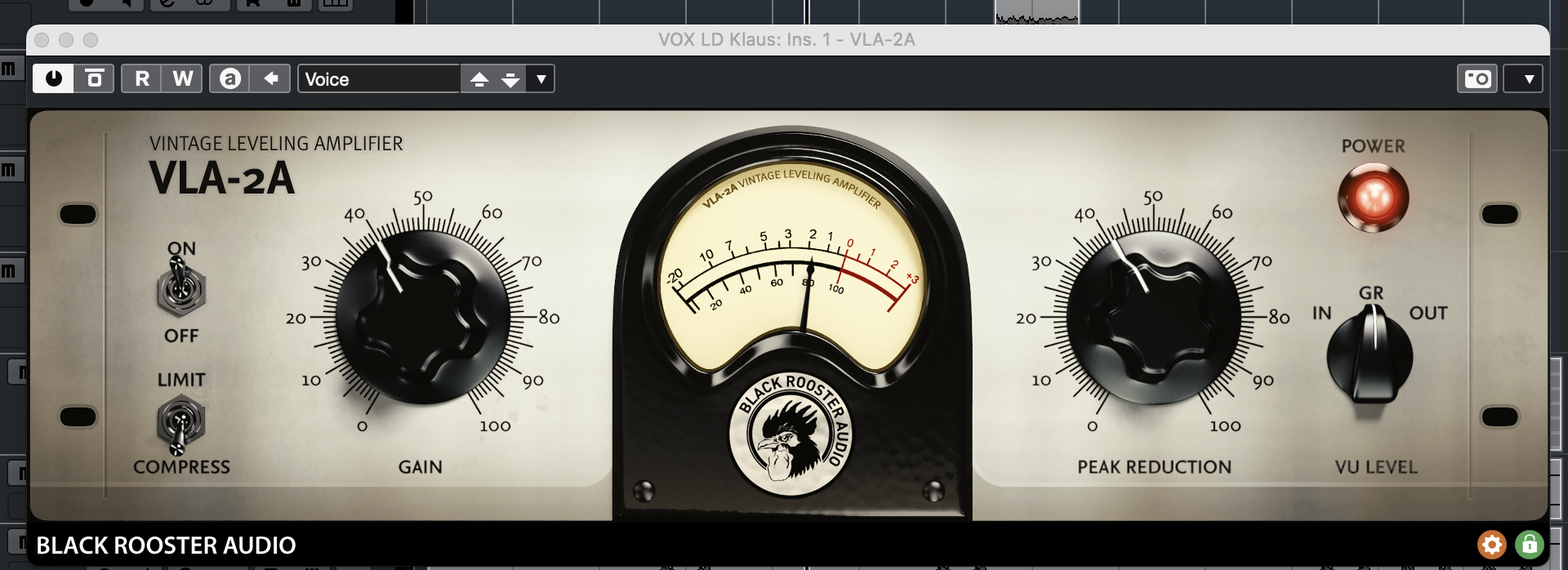Click the OUT position label
The image size is (1568, 570).
[1428, 314]
